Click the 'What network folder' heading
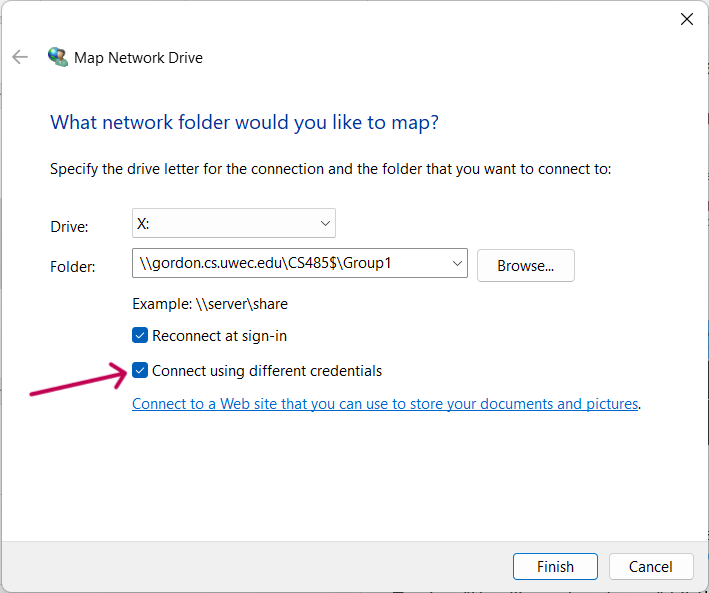 244,123
